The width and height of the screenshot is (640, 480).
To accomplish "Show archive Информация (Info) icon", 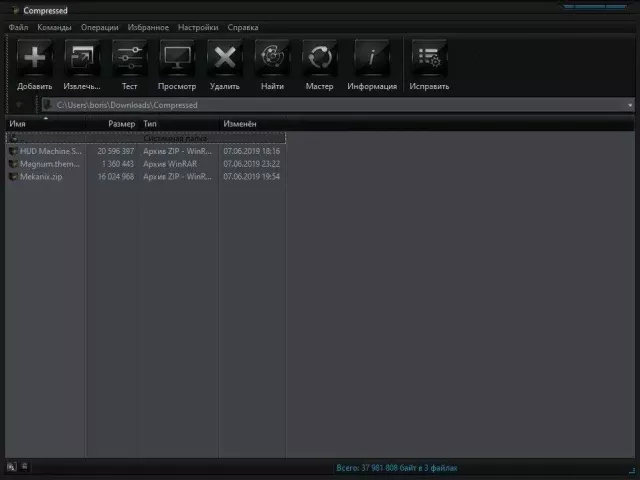I will [x=372, y=59].
